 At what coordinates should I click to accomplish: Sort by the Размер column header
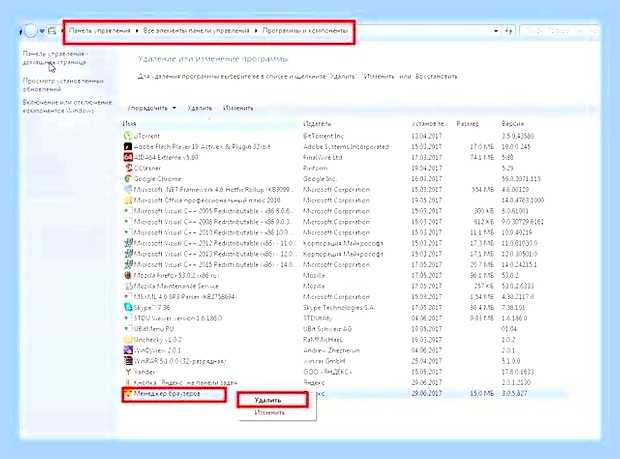click(467, 124)
